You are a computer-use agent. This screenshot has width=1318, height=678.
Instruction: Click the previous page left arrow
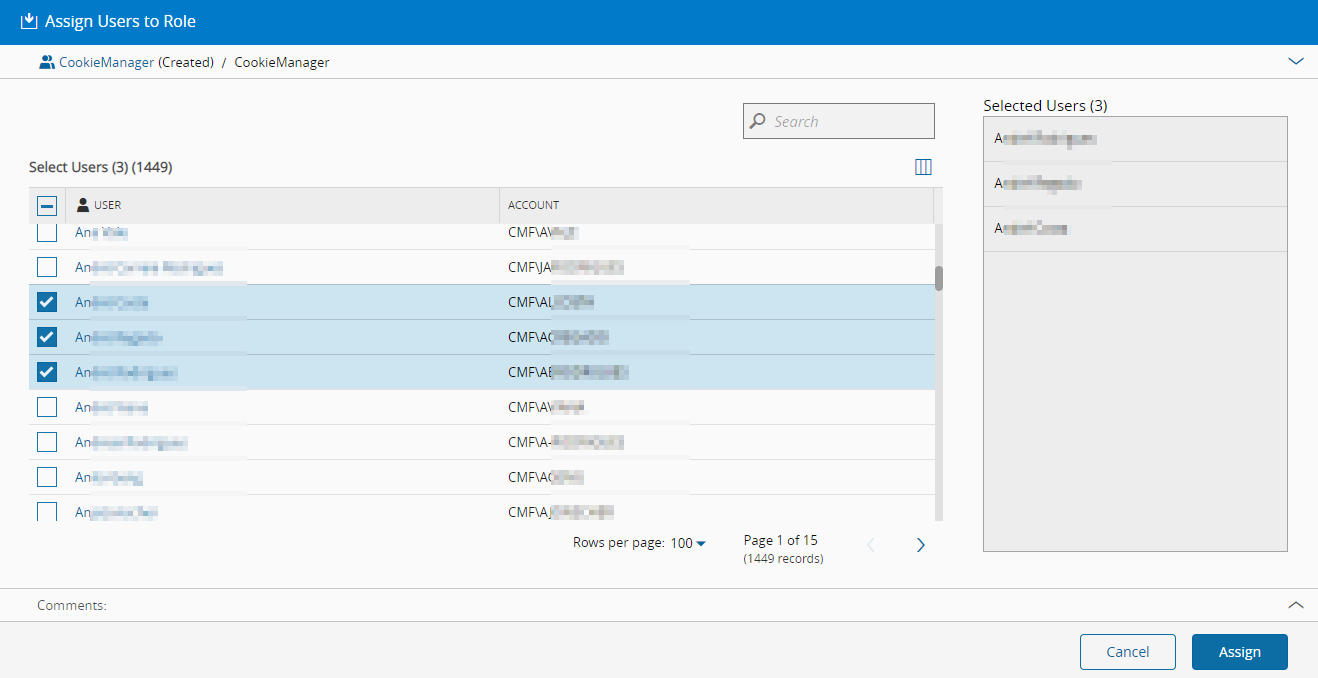pyautogui.click(x=870, y=545)
